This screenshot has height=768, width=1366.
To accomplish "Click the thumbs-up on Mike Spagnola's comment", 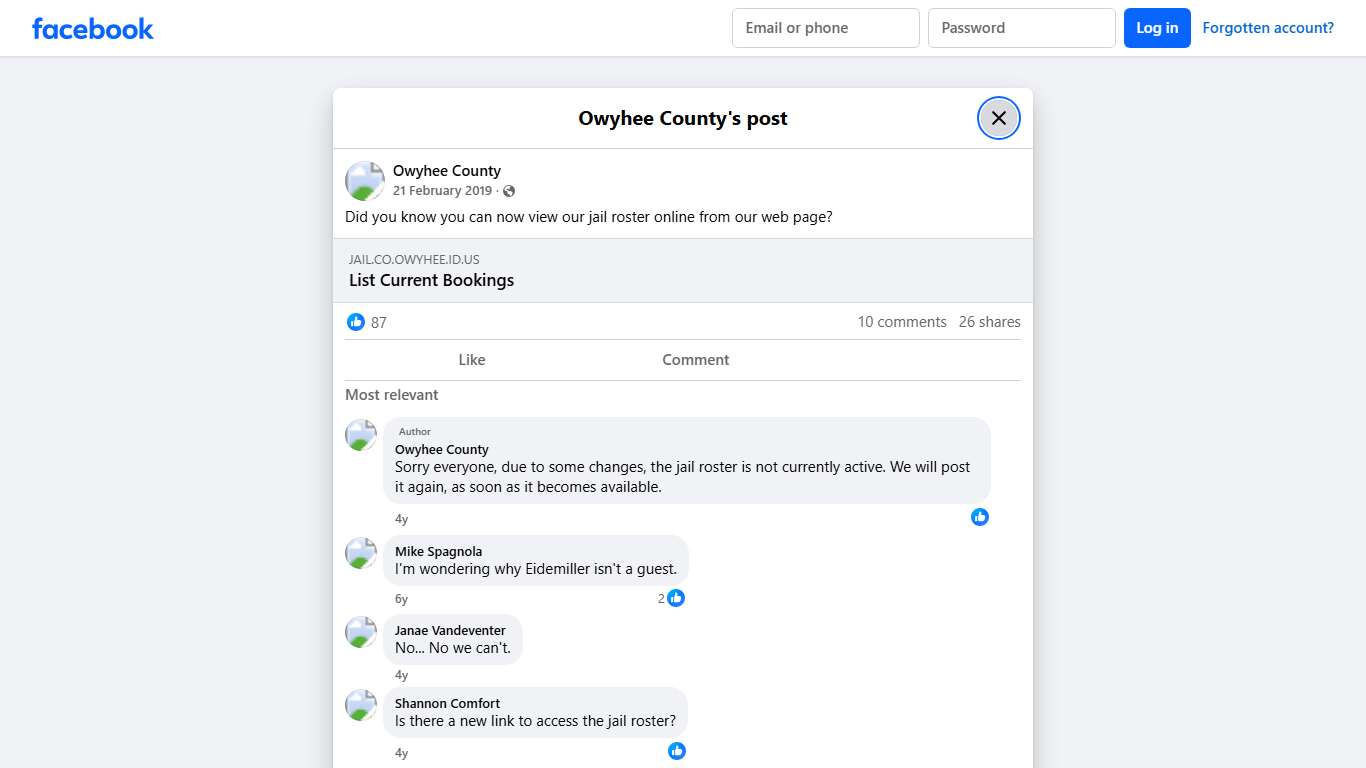I will tap(676, 598).
